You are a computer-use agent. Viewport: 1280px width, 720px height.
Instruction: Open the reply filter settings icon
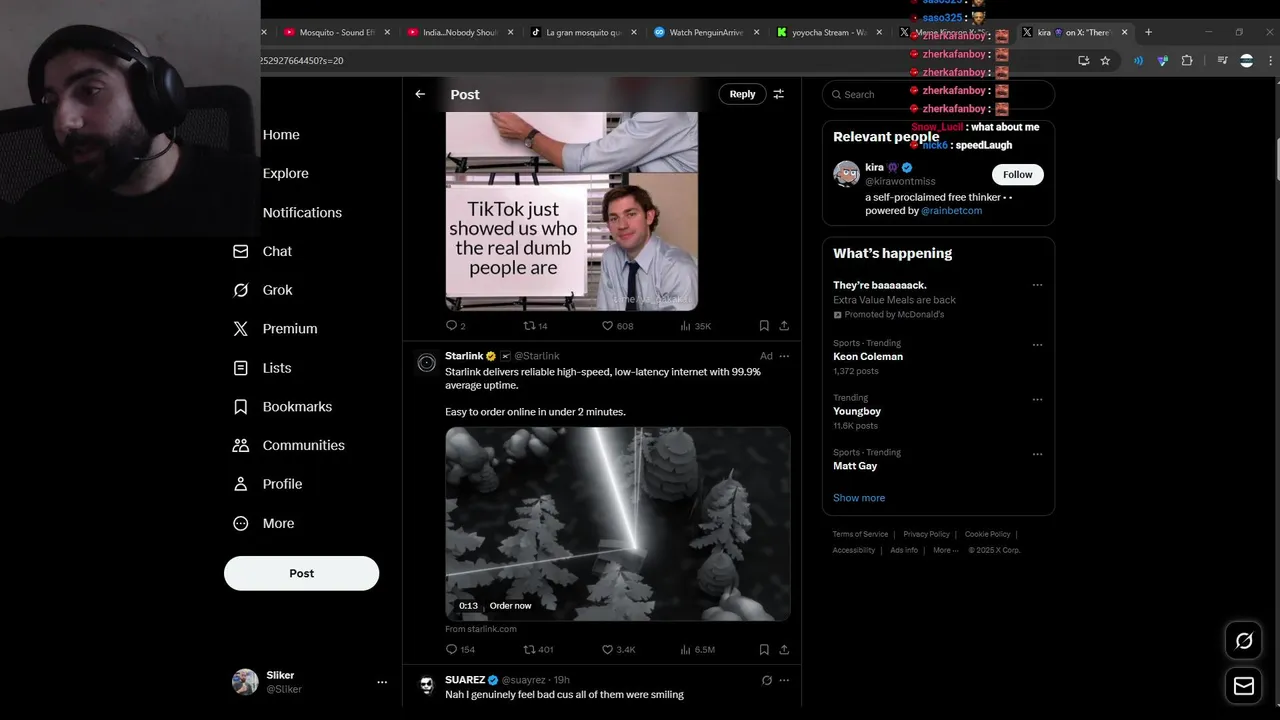[x=779, y=94]
